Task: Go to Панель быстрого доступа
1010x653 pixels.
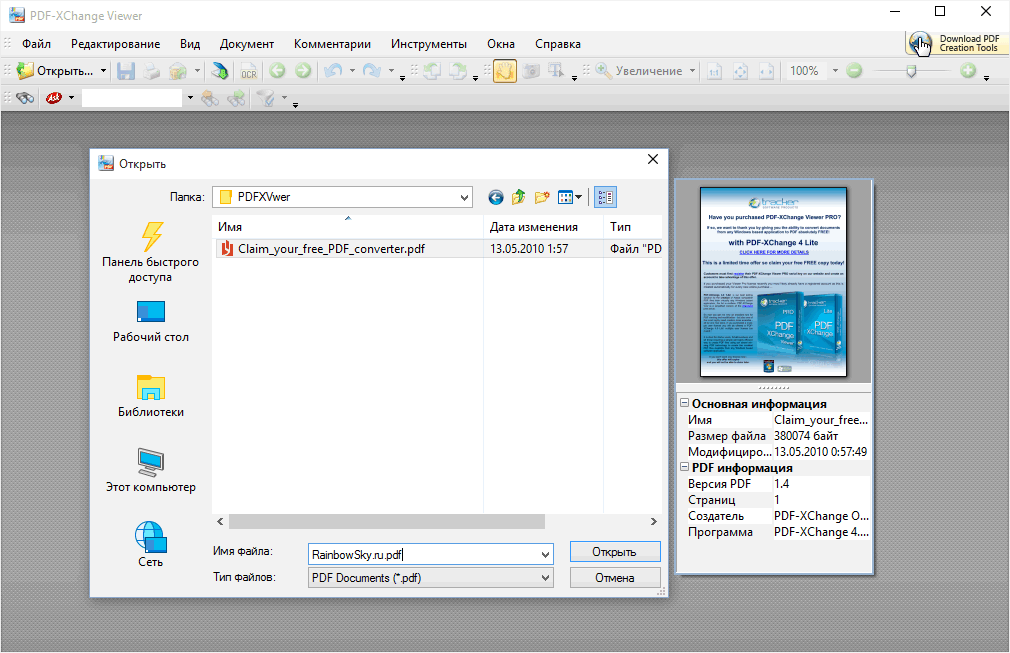Action: pos(150,252)
